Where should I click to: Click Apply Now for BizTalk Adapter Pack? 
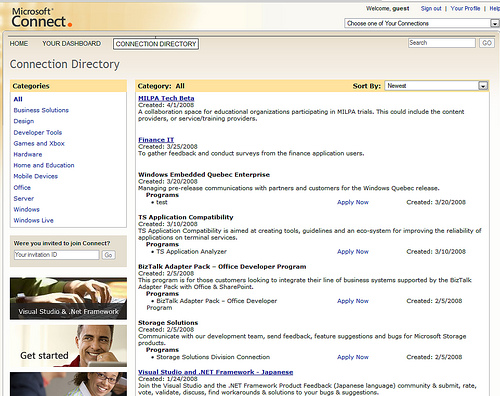pos(353,301)
